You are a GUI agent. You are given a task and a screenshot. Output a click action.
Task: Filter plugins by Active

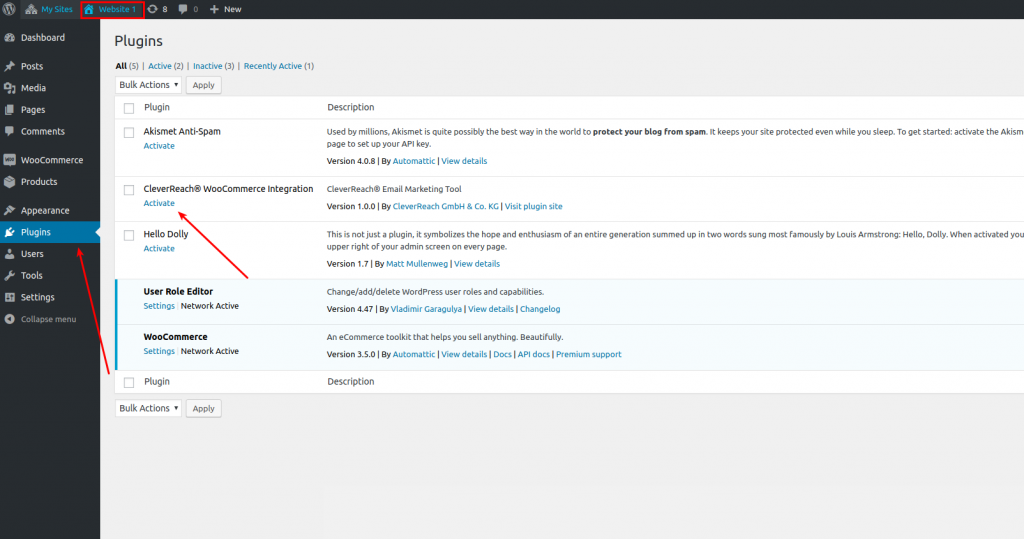click(x=159, y=66)
